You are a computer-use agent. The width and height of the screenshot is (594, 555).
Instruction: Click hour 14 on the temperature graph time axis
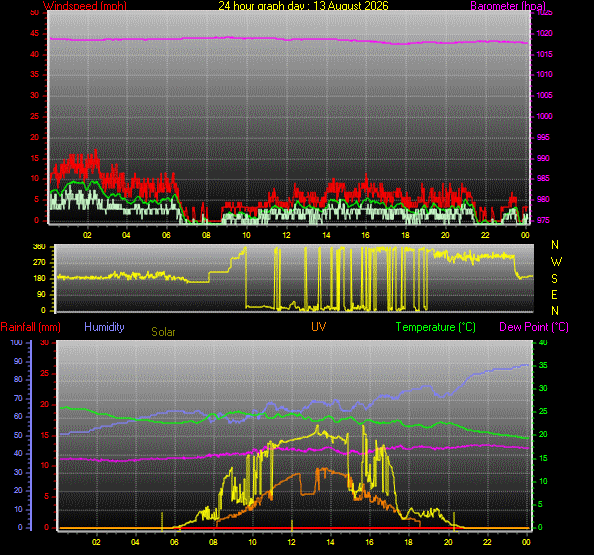[330, 542]
